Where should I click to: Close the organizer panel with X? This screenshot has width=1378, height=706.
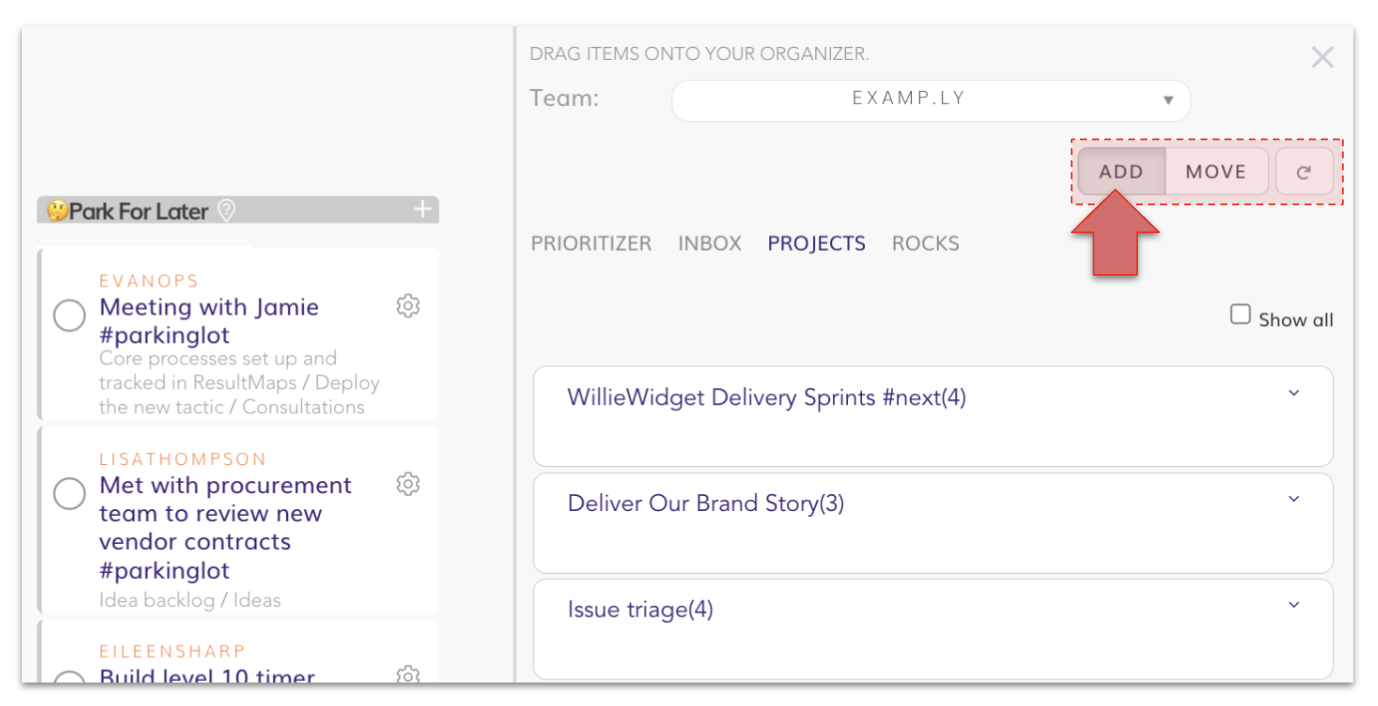[1322, 57]
